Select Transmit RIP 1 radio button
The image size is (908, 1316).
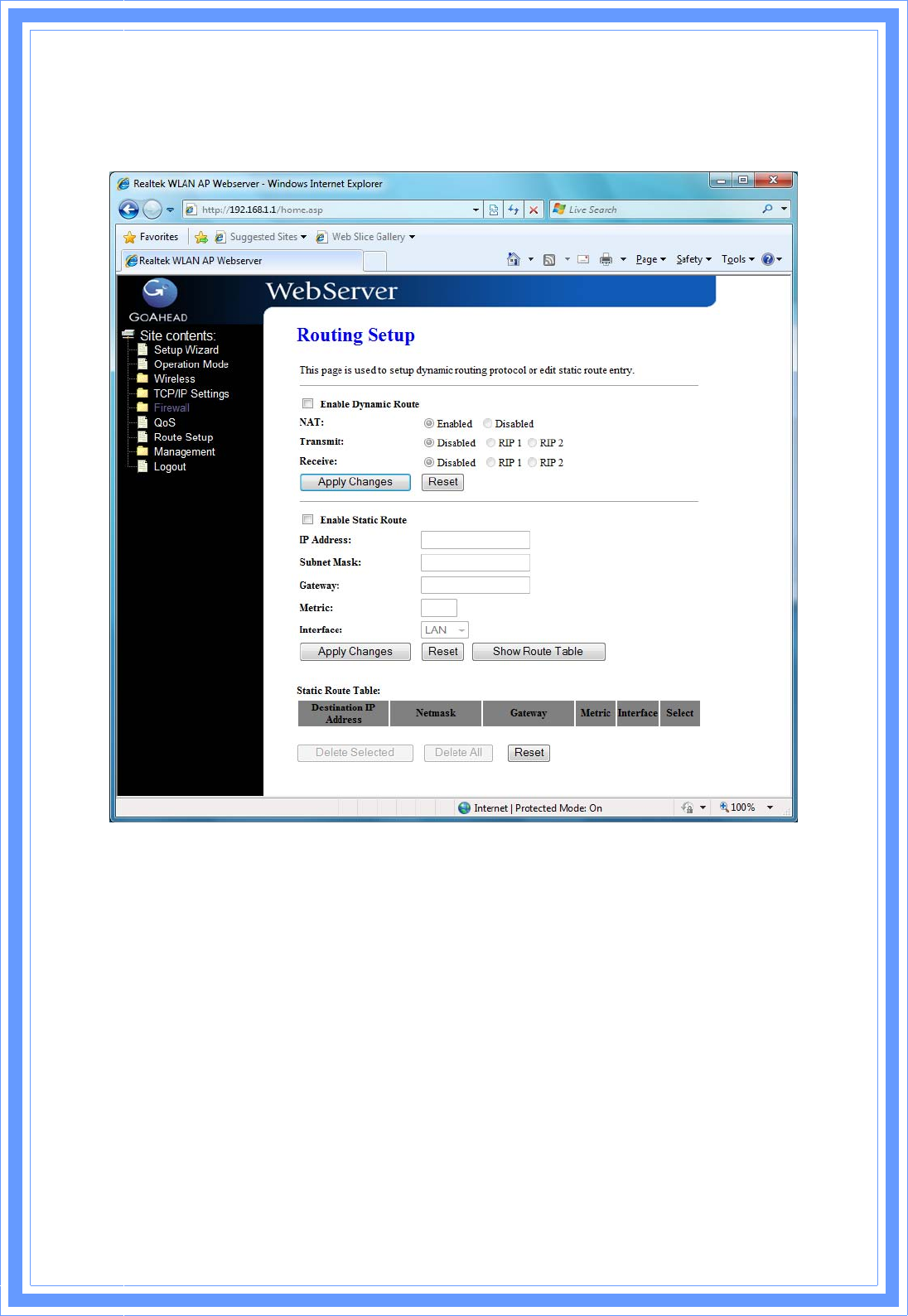click(490, 443)
